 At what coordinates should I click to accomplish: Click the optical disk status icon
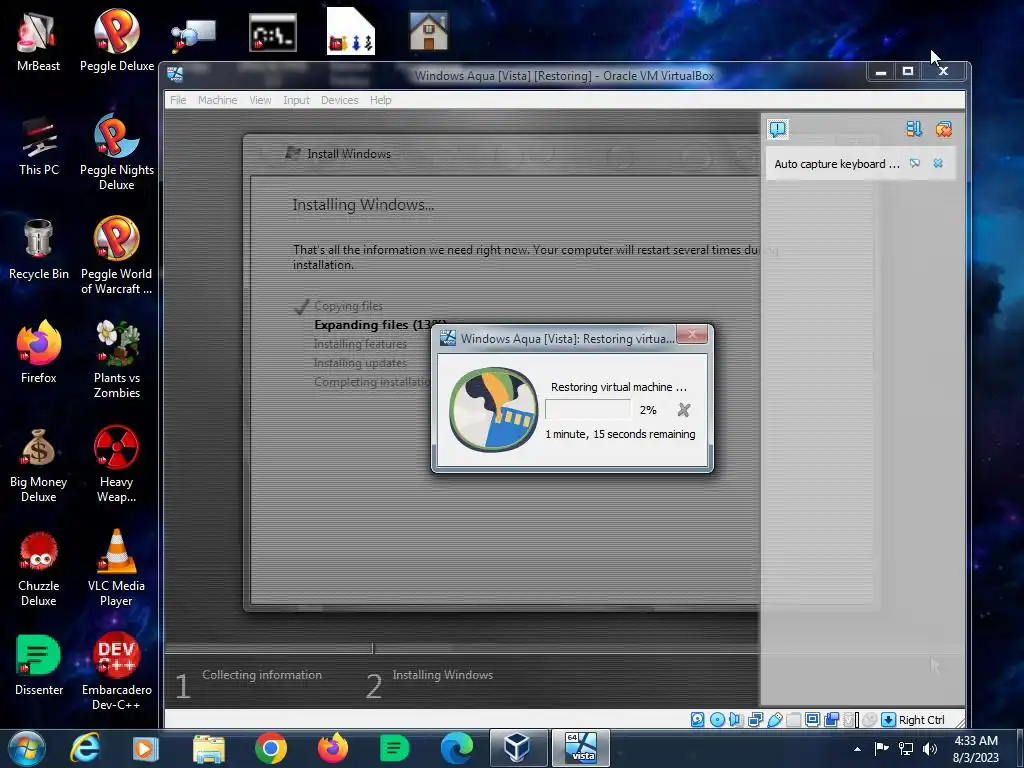(717, 720)
